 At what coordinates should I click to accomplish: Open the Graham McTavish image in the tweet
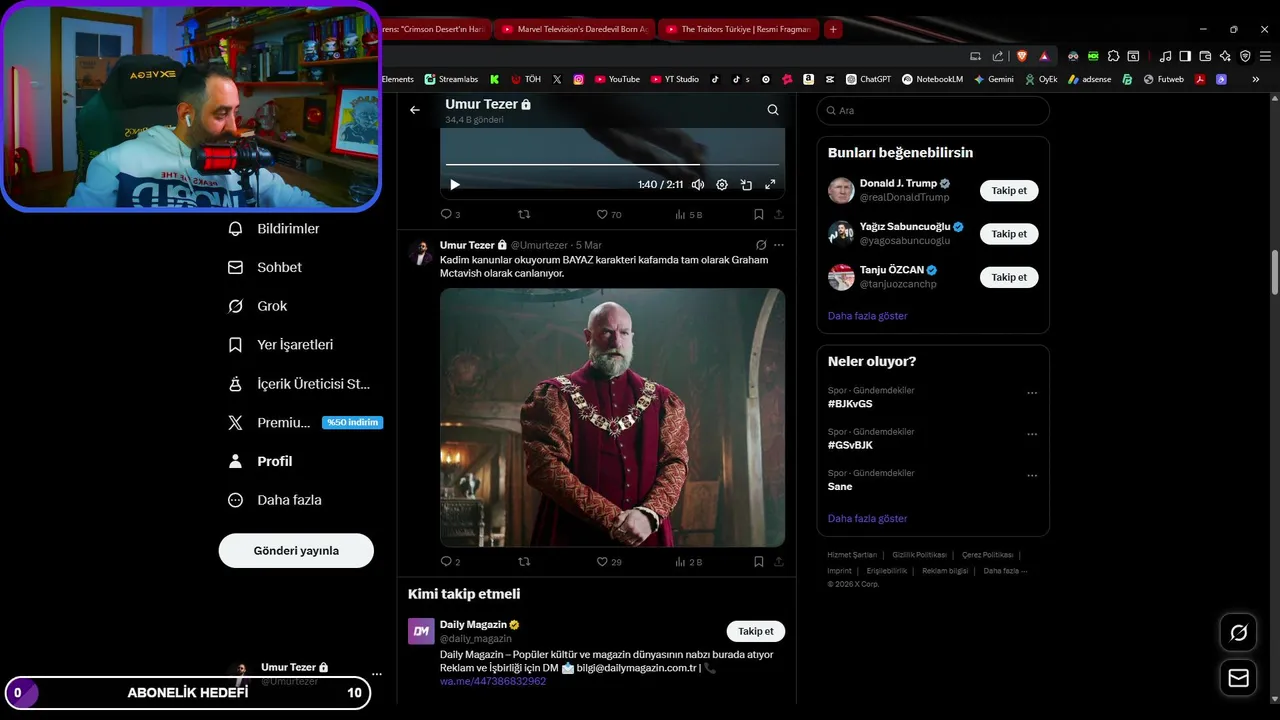pyautogui.click(x=612, y=417)
